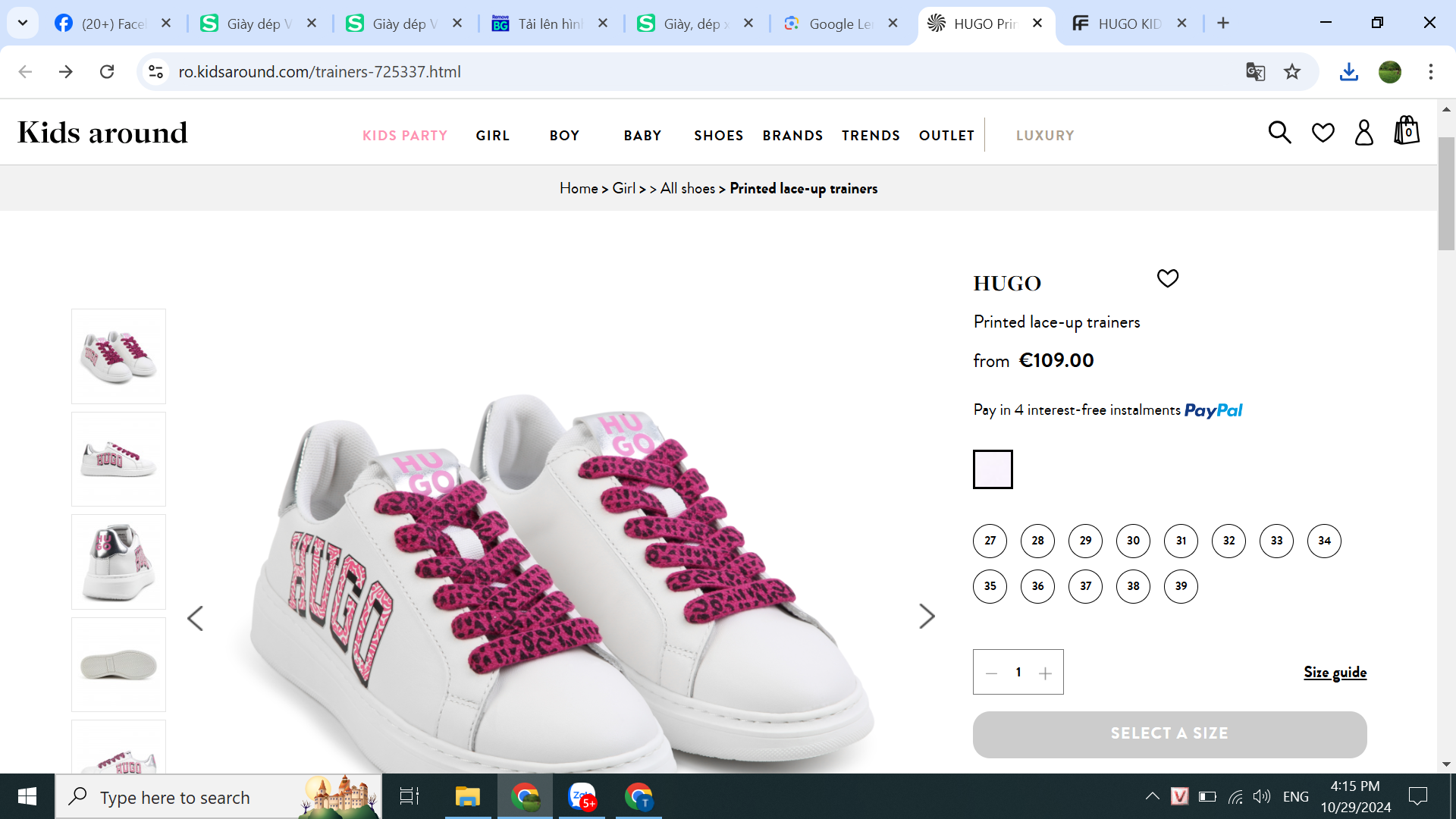1456x819 pixels.
Task: Select shoe size 28
Action: coord(1037,541)
